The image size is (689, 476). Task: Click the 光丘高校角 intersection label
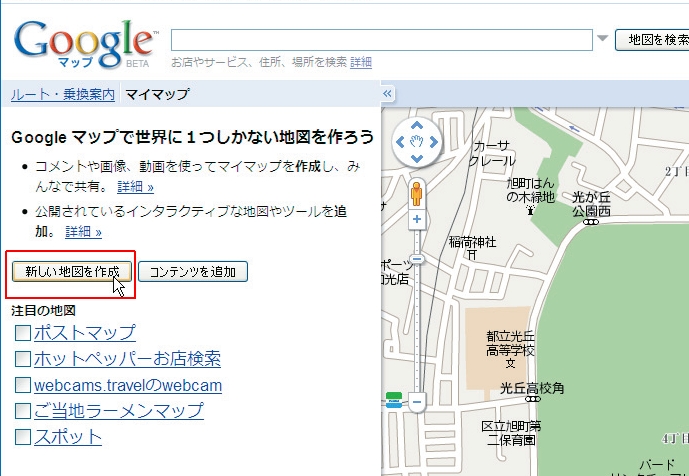pyautogui.click(x=532, y=389)
